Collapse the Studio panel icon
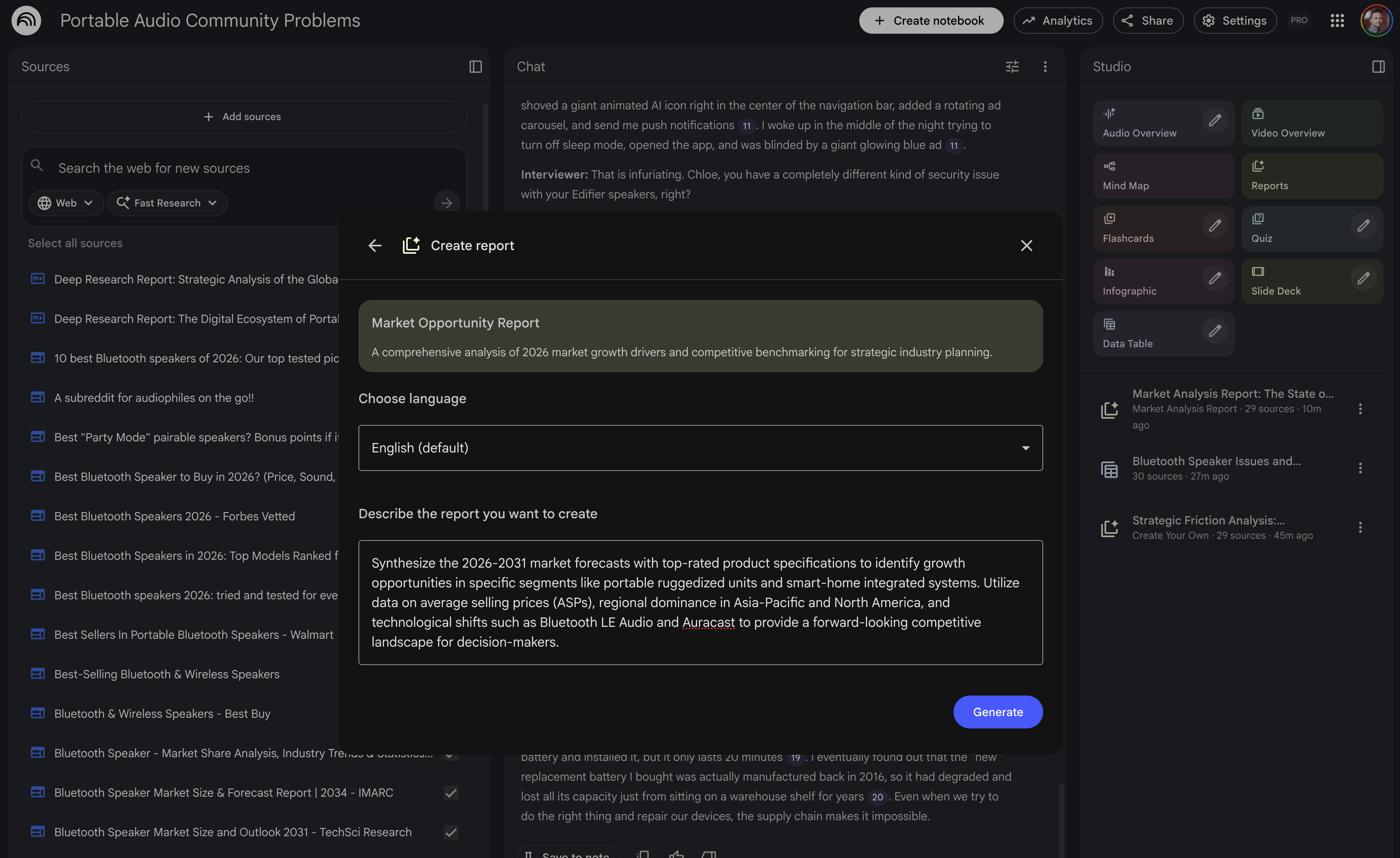 (1378, 67)
